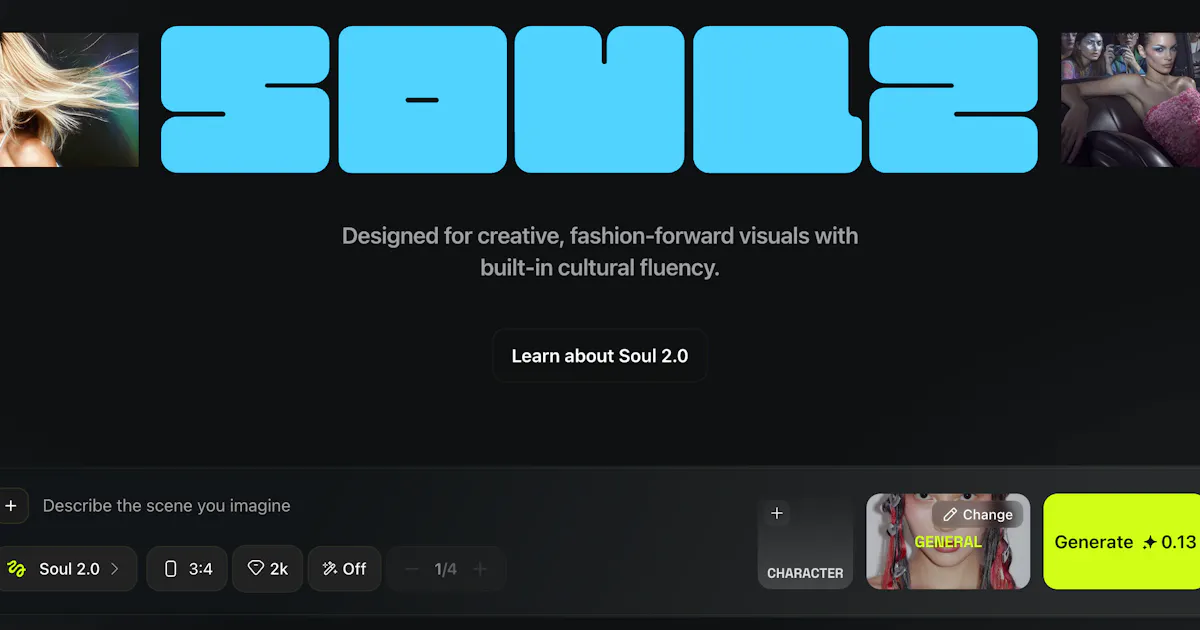
Task: Click the Soul 2.0 green squiggle logo icon
Action: pyautogui.click(x=16, y=569)
